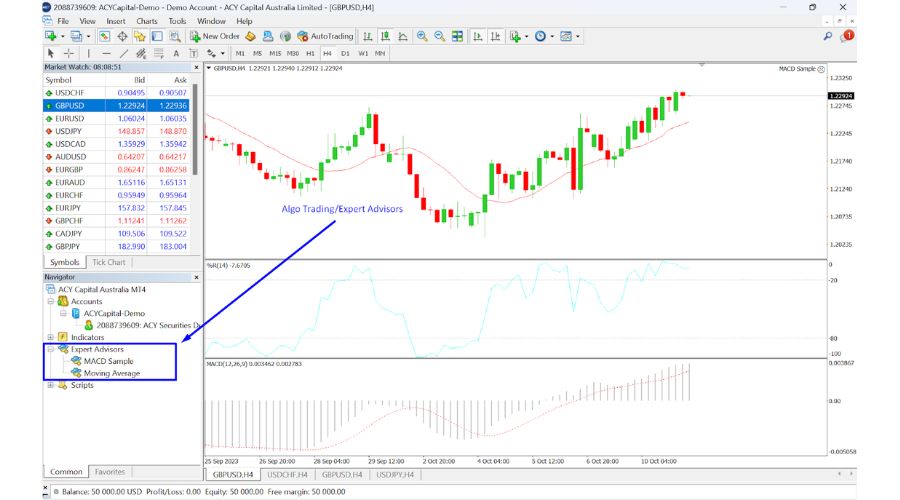Select the vertical line drawing tool
The image size is (900, 500).
pyautogui.click(x=88, y=53)
